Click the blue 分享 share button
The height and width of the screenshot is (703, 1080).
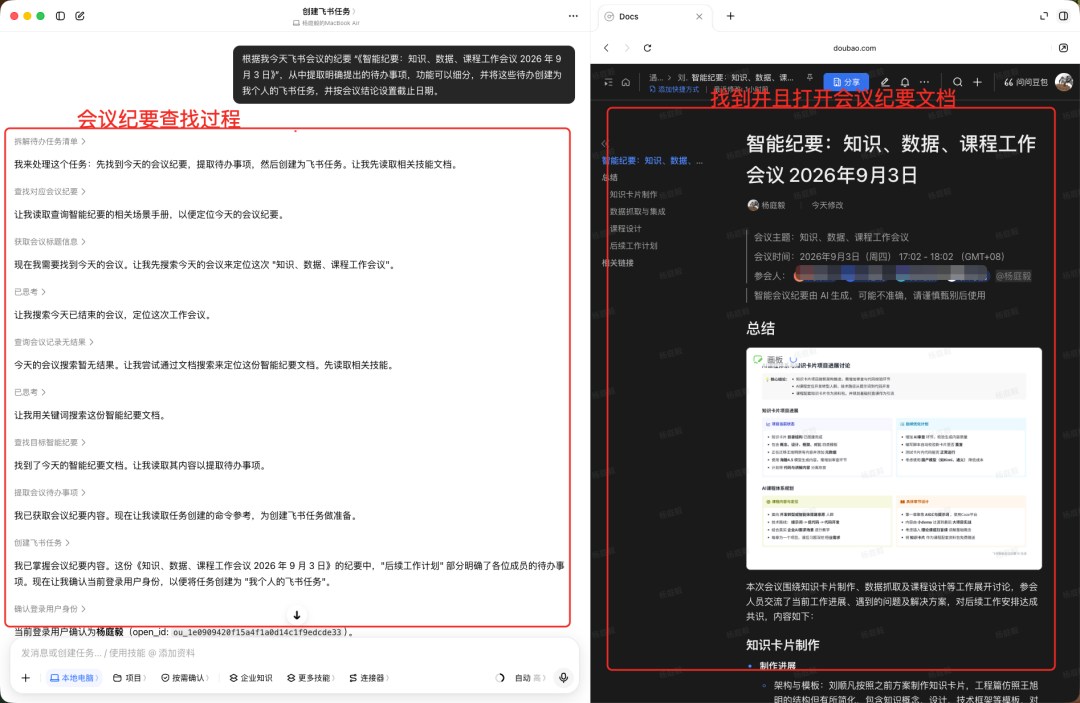coord(847,82)
